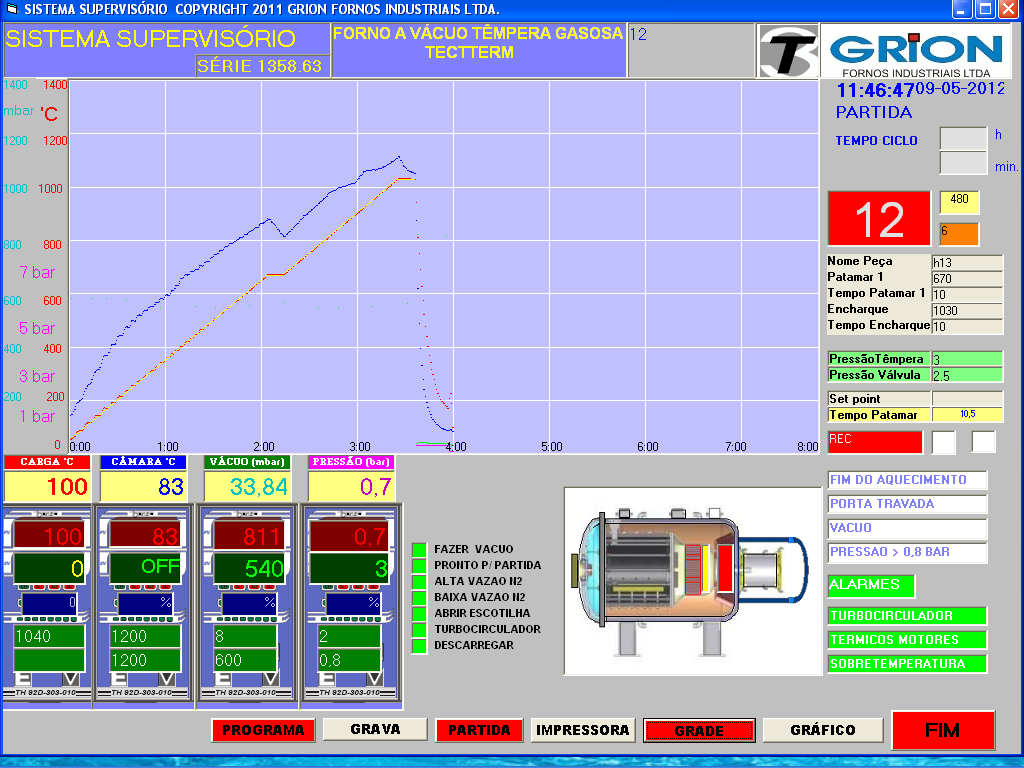Click the E button on the Vácuo controller
The height and width of the screenshot is (768, 1024).
225,679
